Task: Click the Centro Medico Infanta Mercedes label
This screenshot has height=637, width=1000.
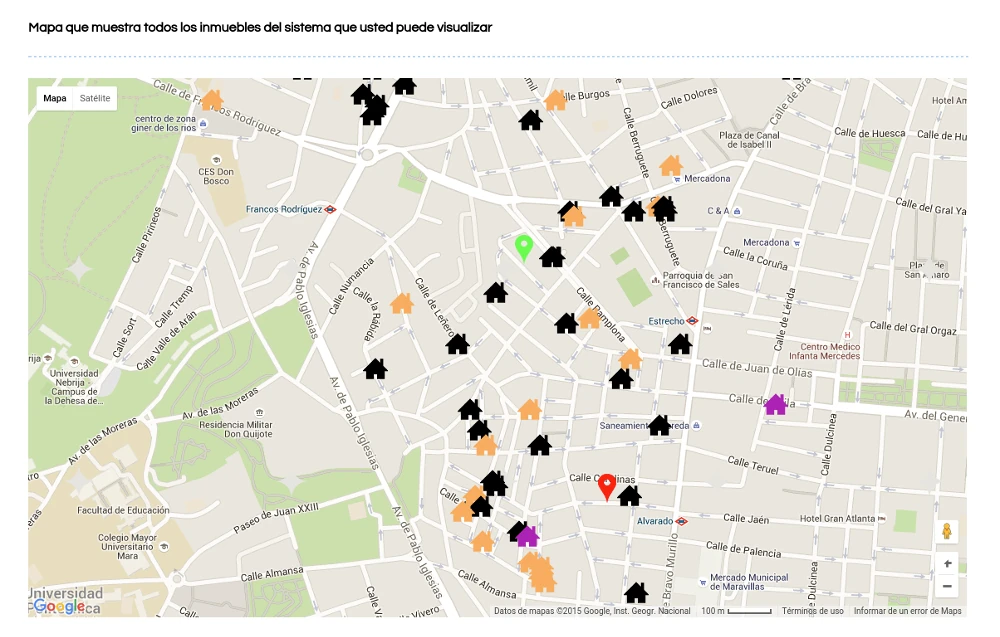Action: click(825, 351)
